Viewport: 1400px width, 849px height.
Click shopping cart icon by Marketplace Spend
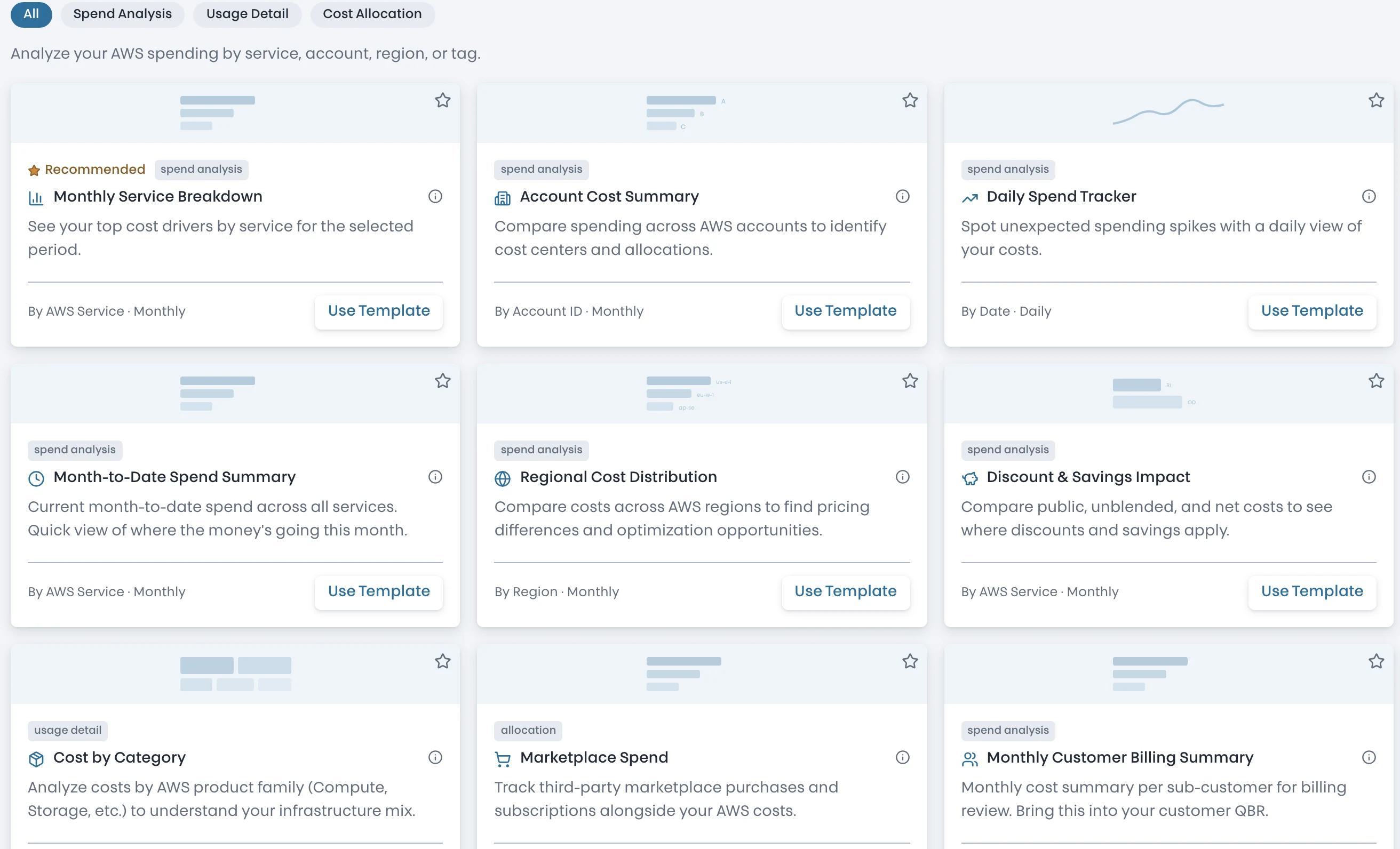pyautogui.click(x=502, y=759)
